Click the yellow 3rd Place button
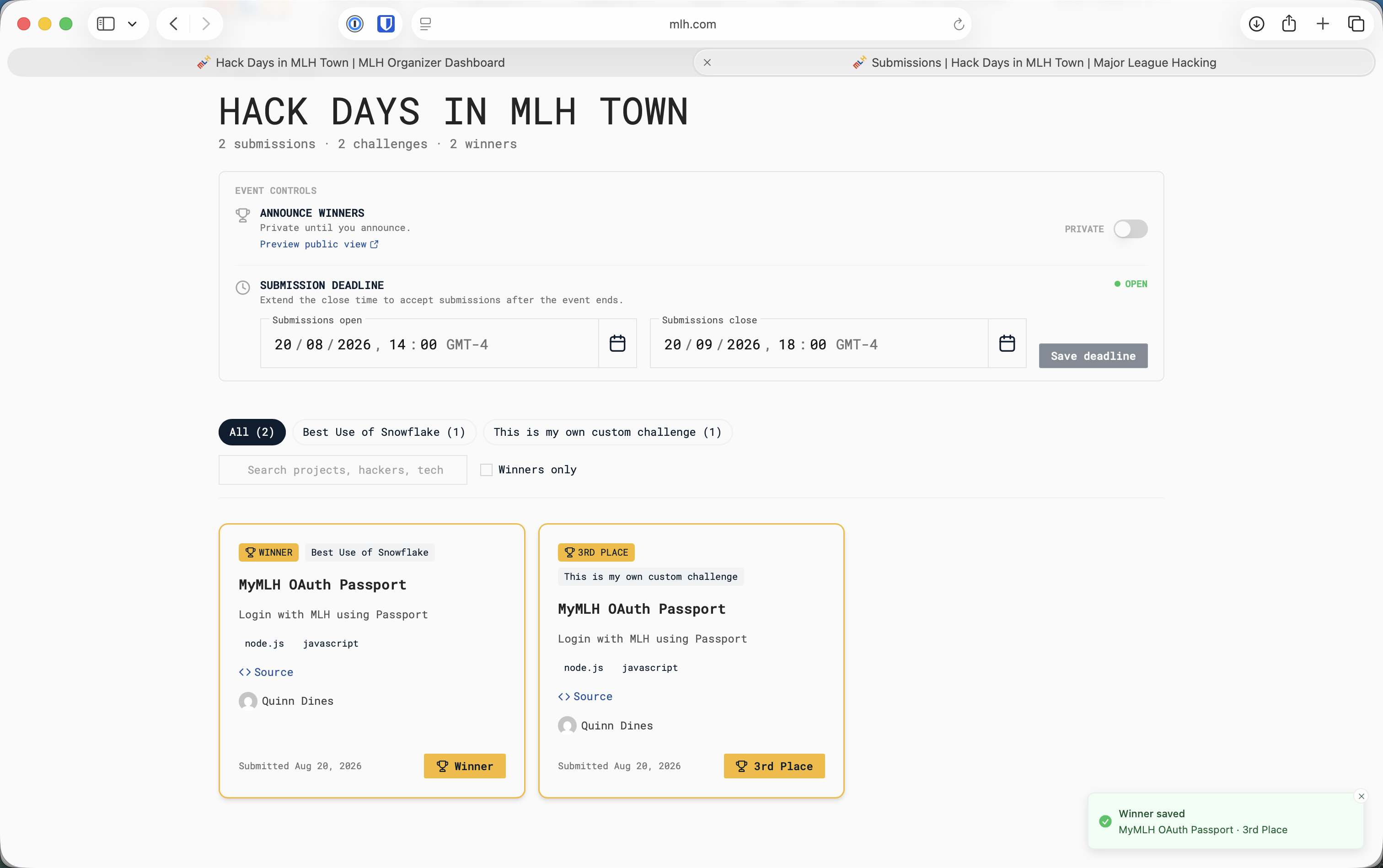Screen dimensions: 1383x868 coord(774,766)
